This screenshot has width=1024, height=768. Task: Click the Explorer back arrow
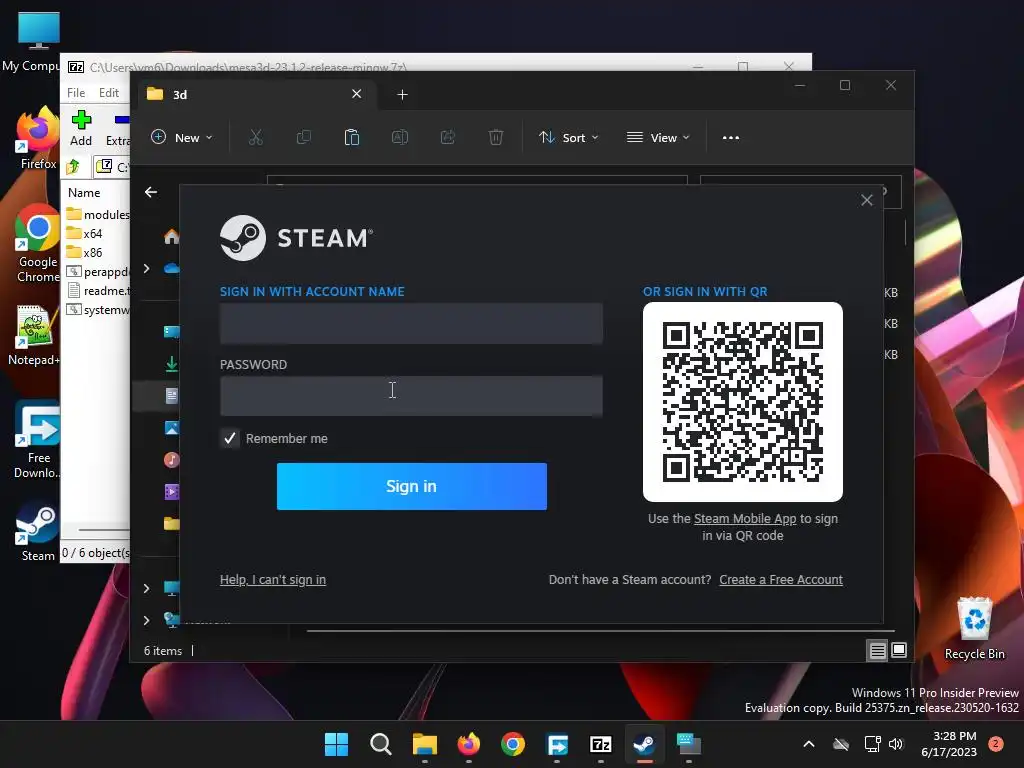click(x=151, y=192)
